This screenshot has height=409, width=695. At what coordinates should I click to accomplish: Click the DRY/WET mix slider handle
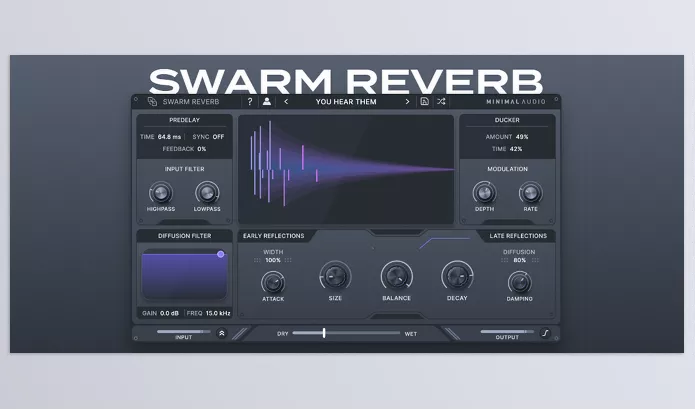coord(324,333)
